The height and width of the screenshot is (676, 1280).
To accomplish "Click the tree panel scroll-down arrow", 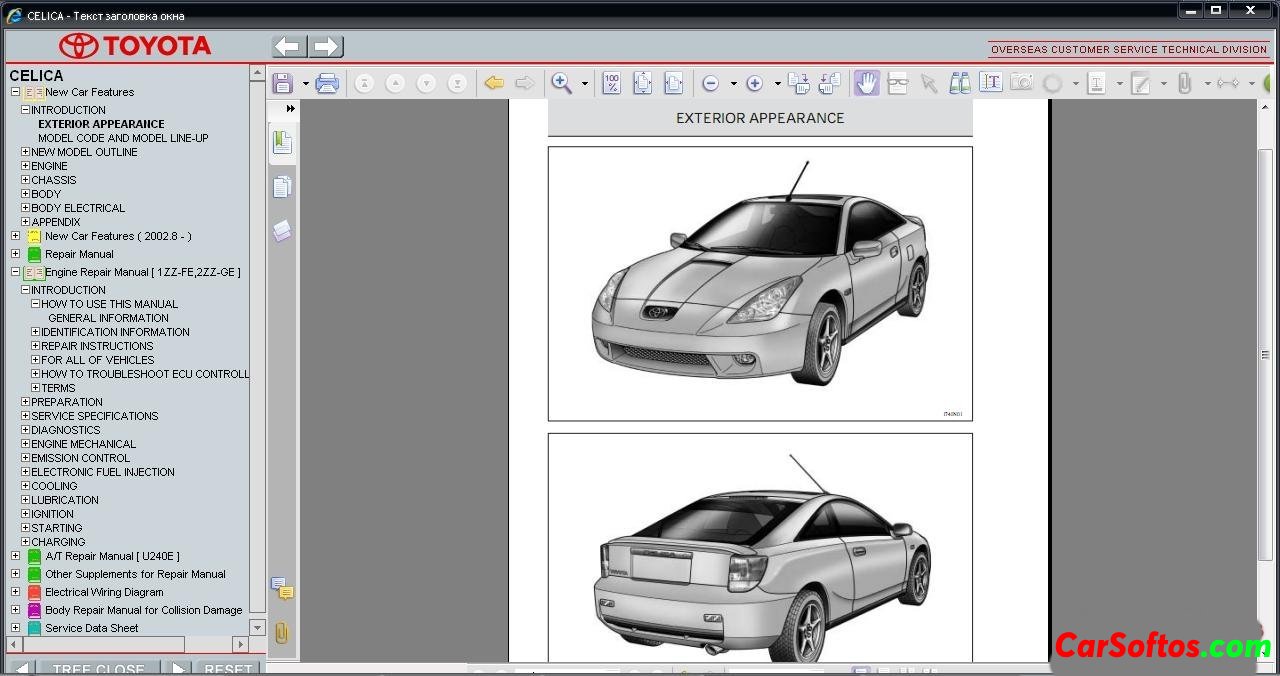I will point(257,628).
